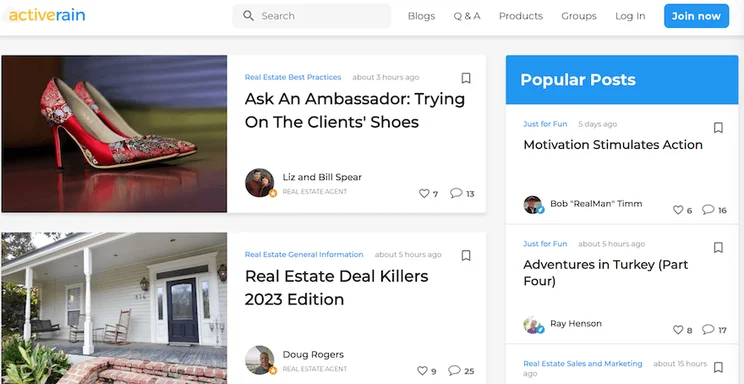Bookmark the Real Estate Deal Killers post

(x=466, y=255)
